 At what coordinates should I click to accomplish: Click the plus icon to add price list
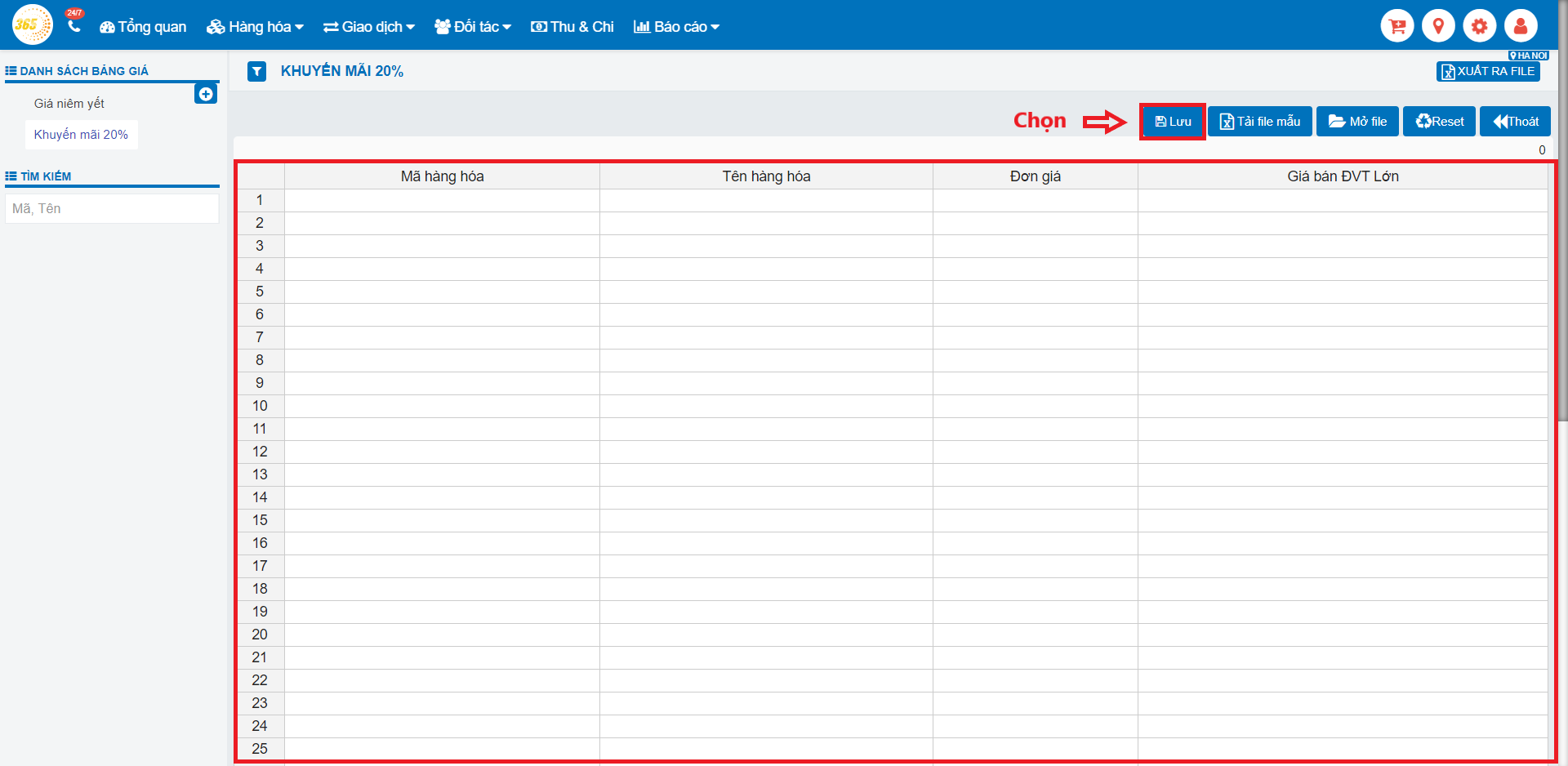206,94
